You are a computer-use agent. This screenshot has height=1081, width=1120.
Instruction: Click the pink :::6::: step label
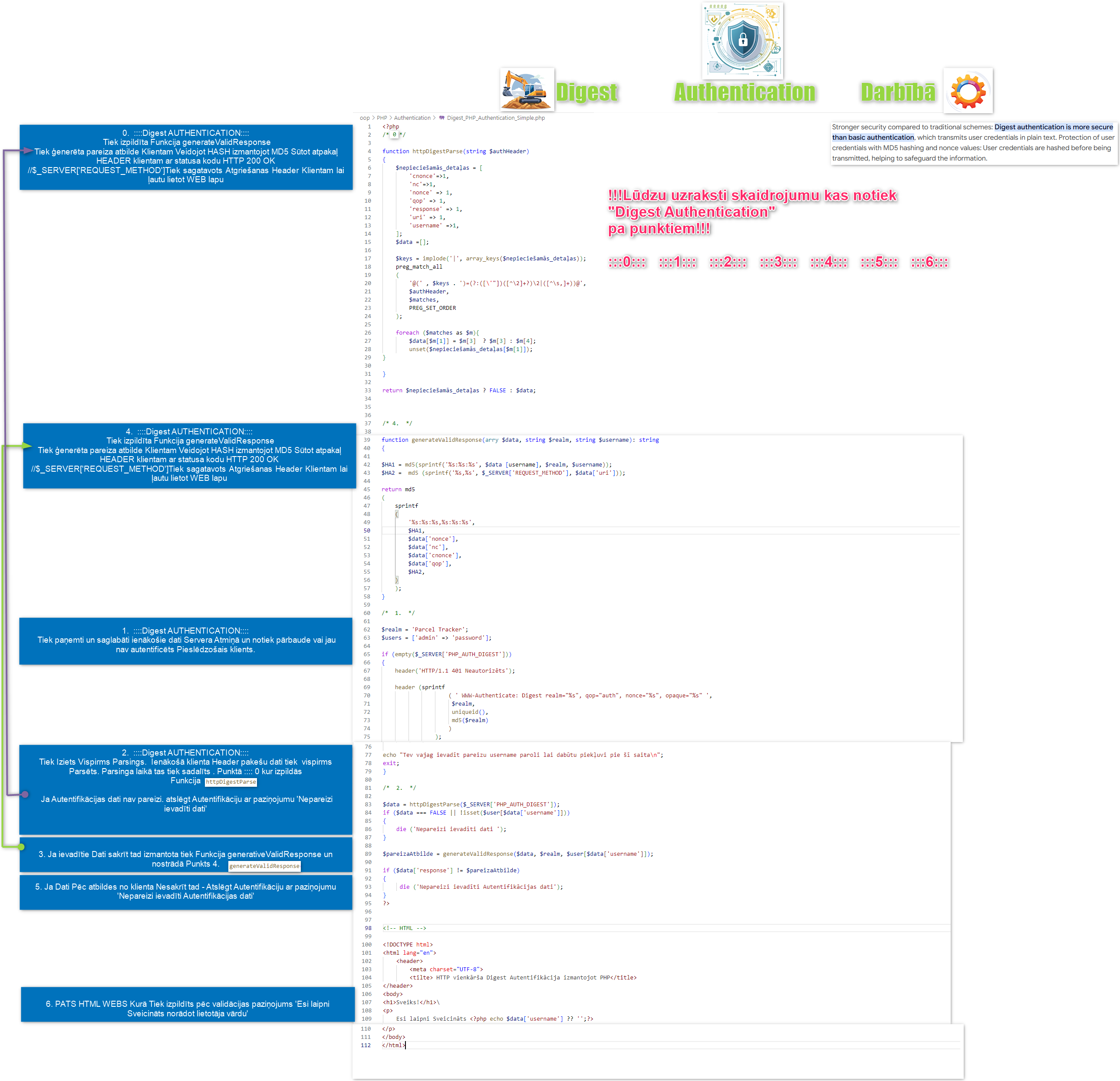pos(929,262)
